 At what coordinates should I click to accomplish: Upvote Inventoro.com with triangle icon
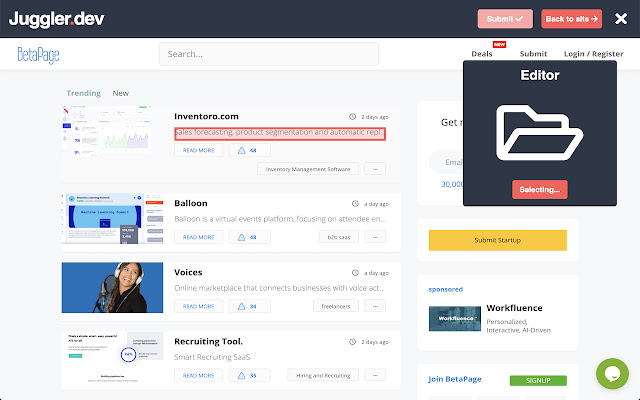[x=241, y=150]
